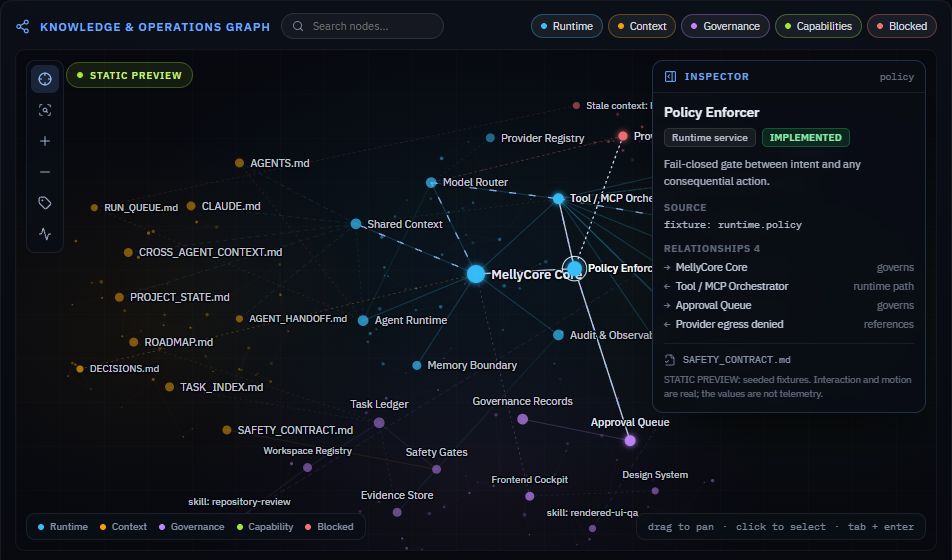Select the ROADMAP.md node
Screen dimensions: 952x560
(134, 342)
